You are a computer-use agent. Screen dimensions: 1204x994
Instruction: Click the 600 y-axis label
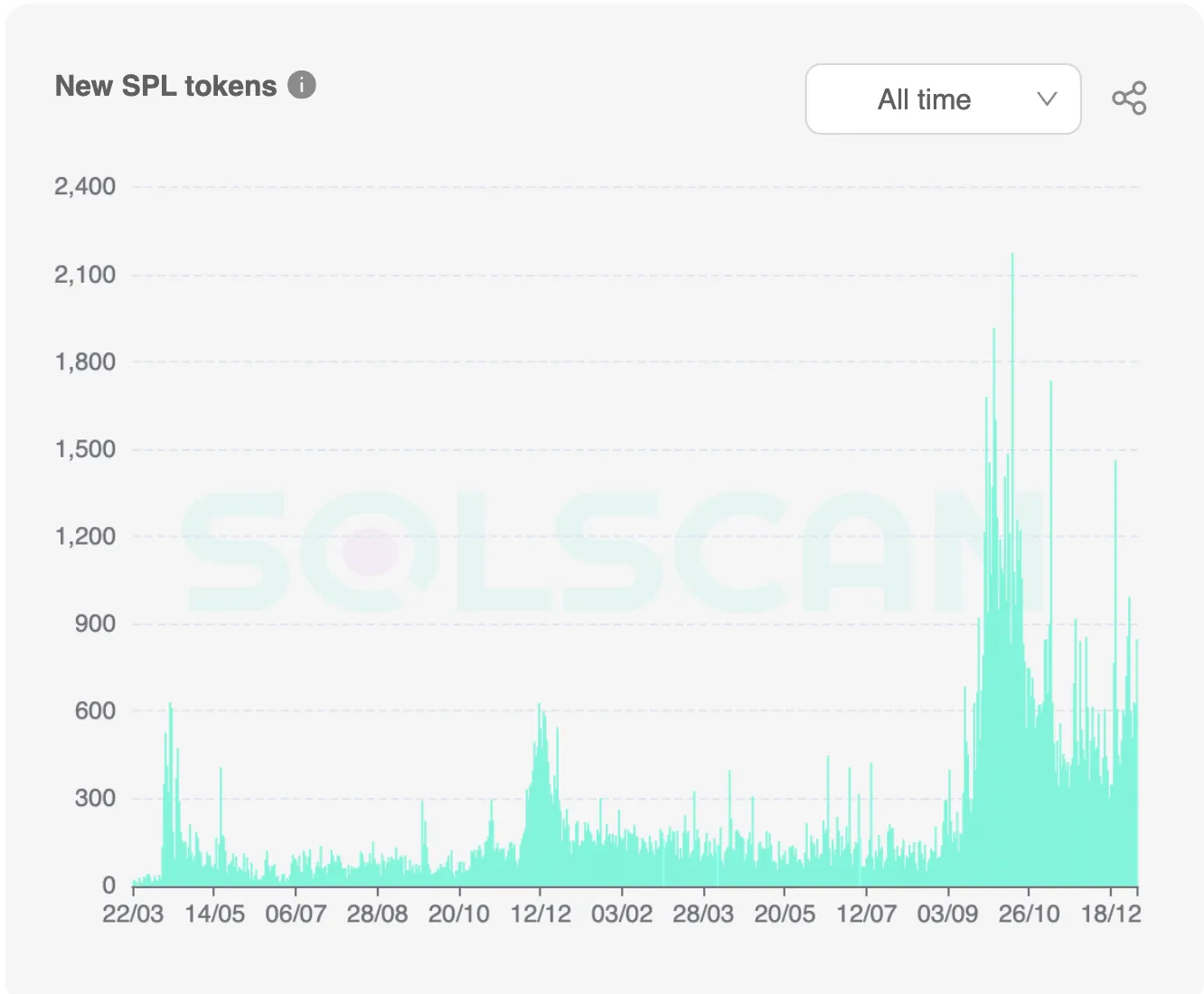[x=95, y=711]
